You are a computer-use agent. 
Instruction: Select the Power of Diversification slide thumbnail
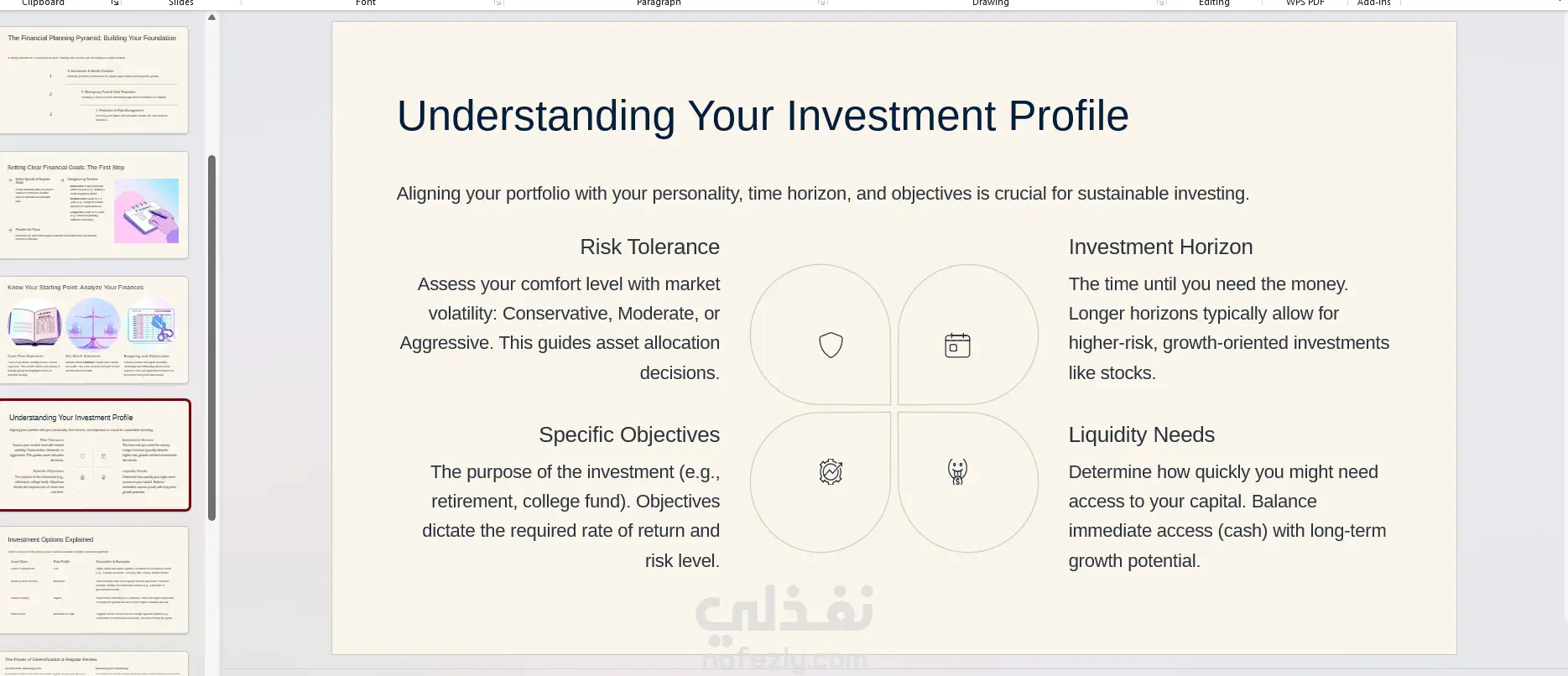[x=94, y=664]
